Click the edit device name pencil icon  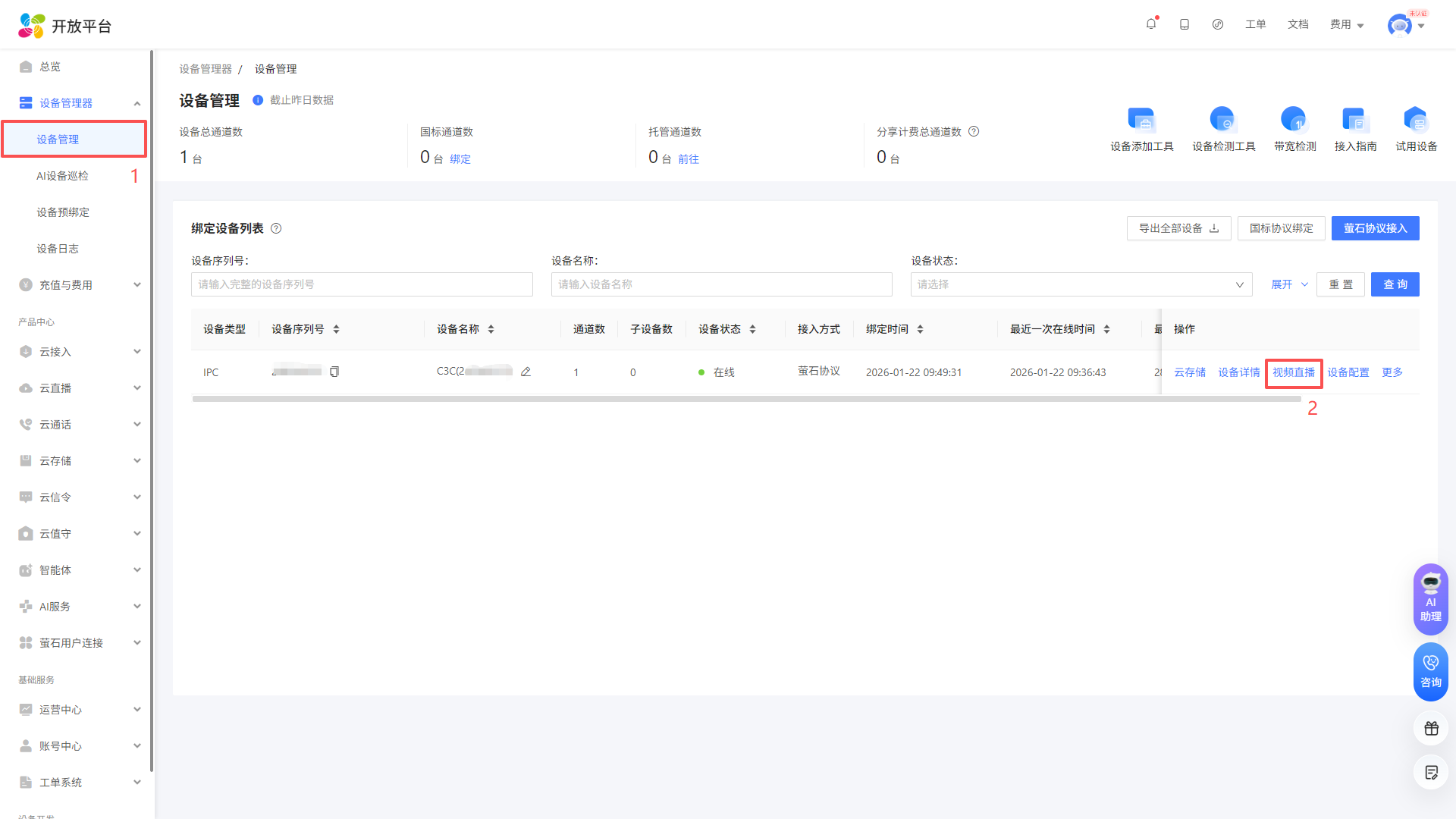pos(526,372)
